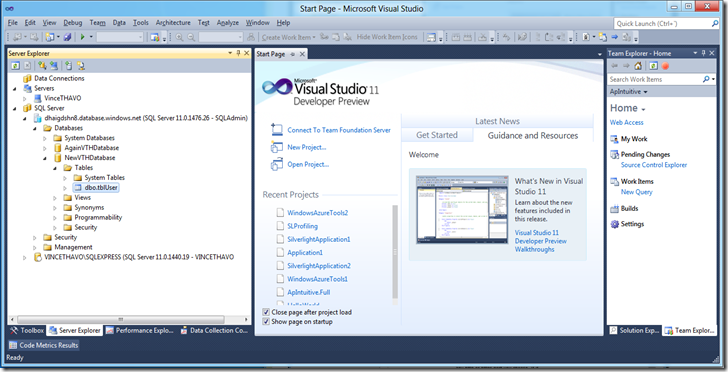Image resolution: width=728 pixels, height=372 pixels.
Task: Toggle Close page after project load
Action: (x=266, y=312)
